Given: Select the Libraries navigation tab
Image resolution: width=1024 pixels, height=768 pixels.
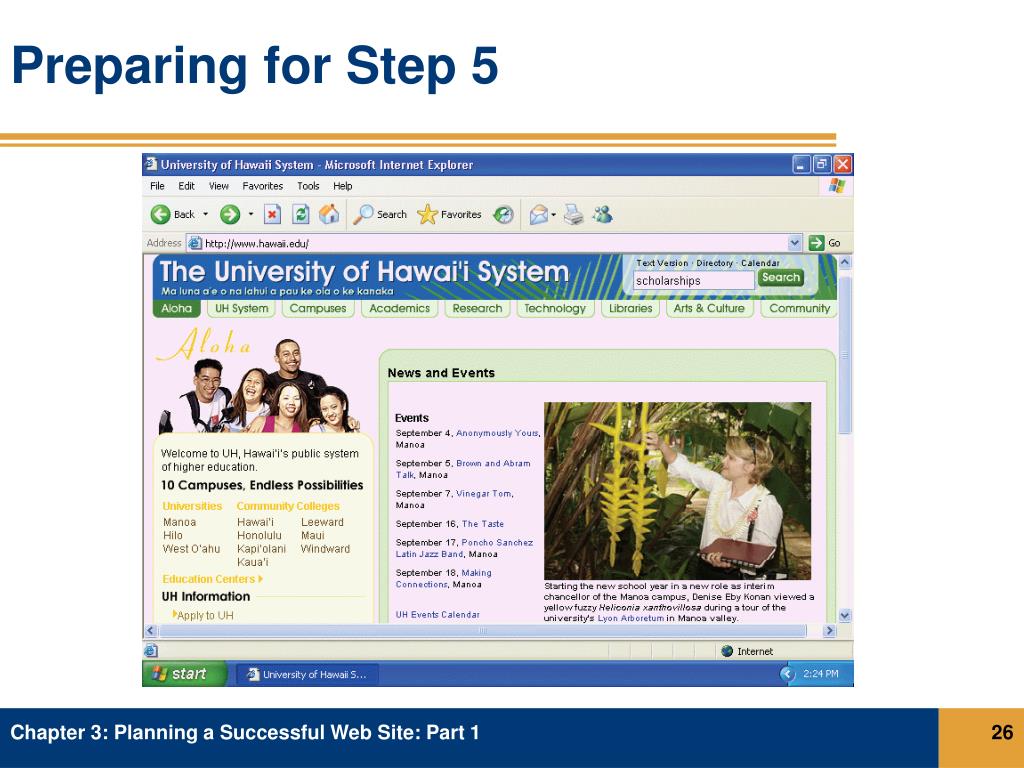Looking at the screenshot, I should (631, 308).
